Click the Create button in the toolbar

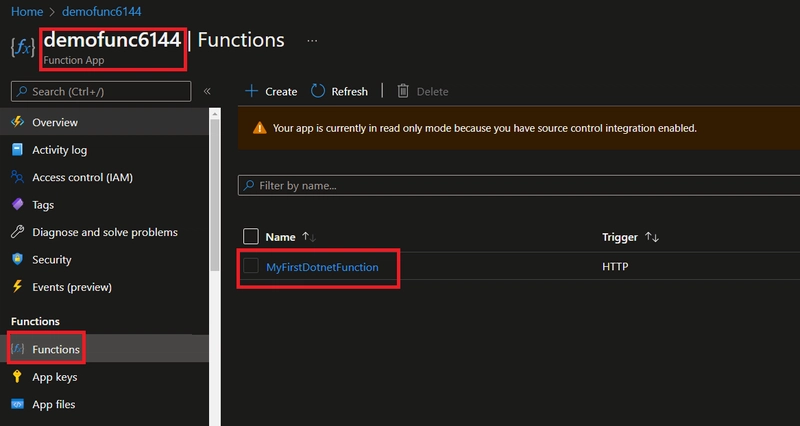(x=271, y=91)
